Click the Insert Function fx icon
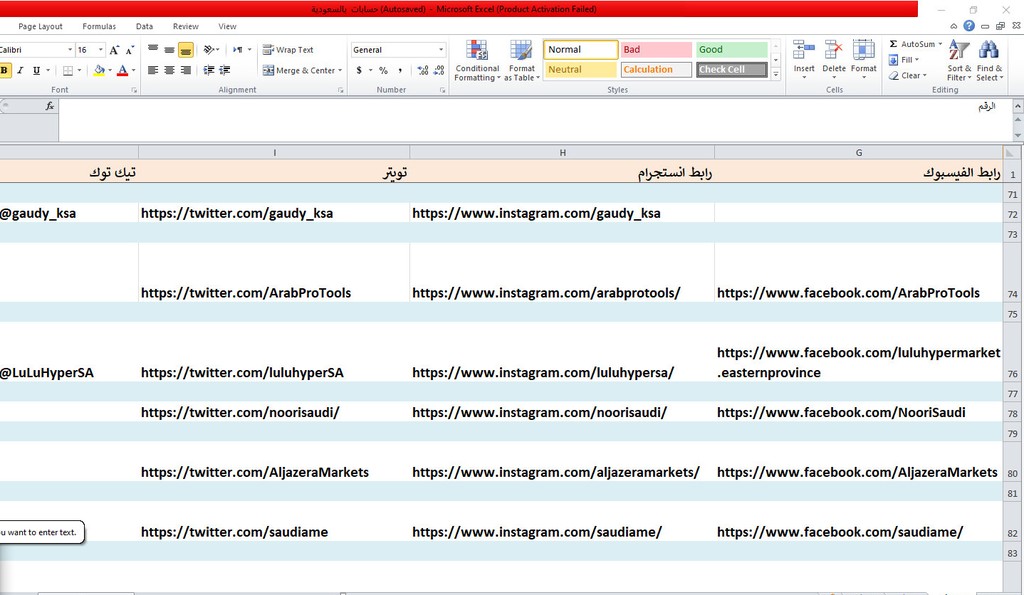The width and height of the screenshot is (1024, 595). click(50, 106)
